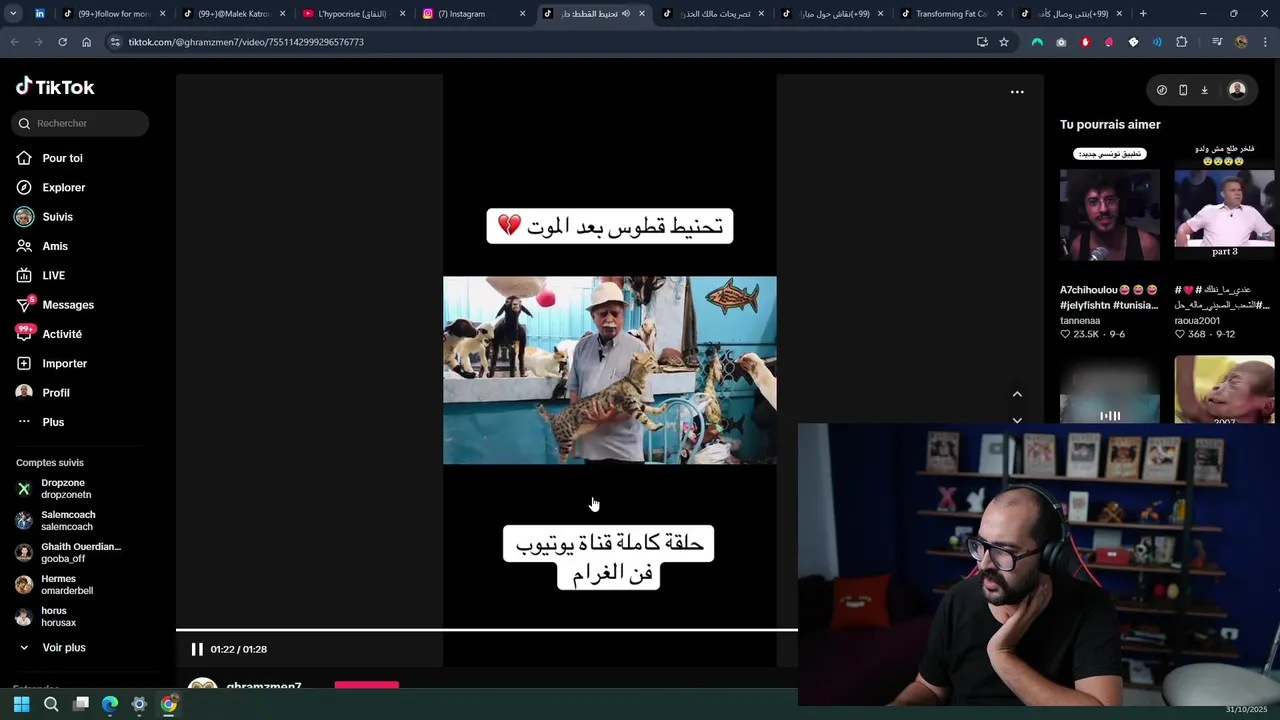Screen dimensions: 1280x720
Task: Click the raoua2001 author name
Action: point(1197,321)
